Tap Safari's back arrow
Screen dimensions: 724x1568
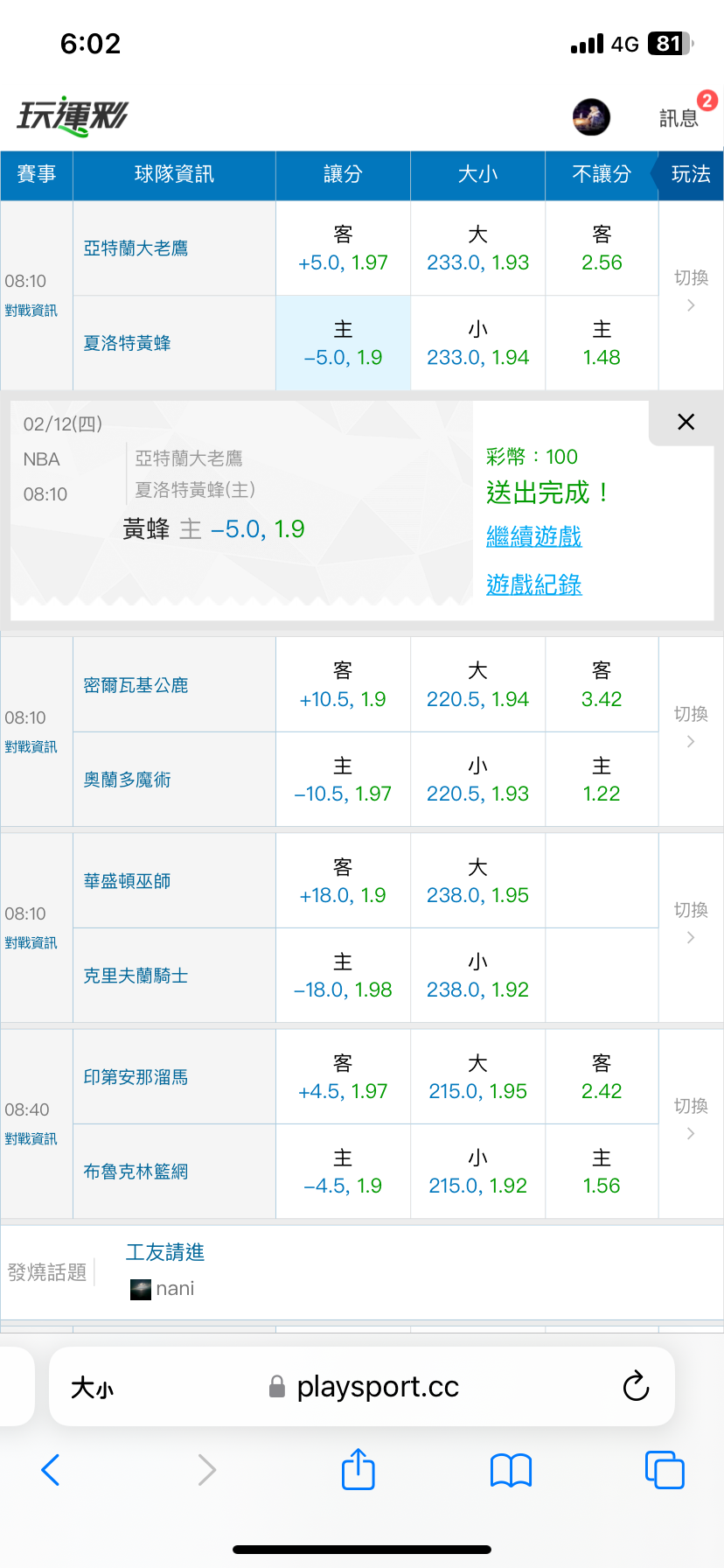tap(51, 1470)
